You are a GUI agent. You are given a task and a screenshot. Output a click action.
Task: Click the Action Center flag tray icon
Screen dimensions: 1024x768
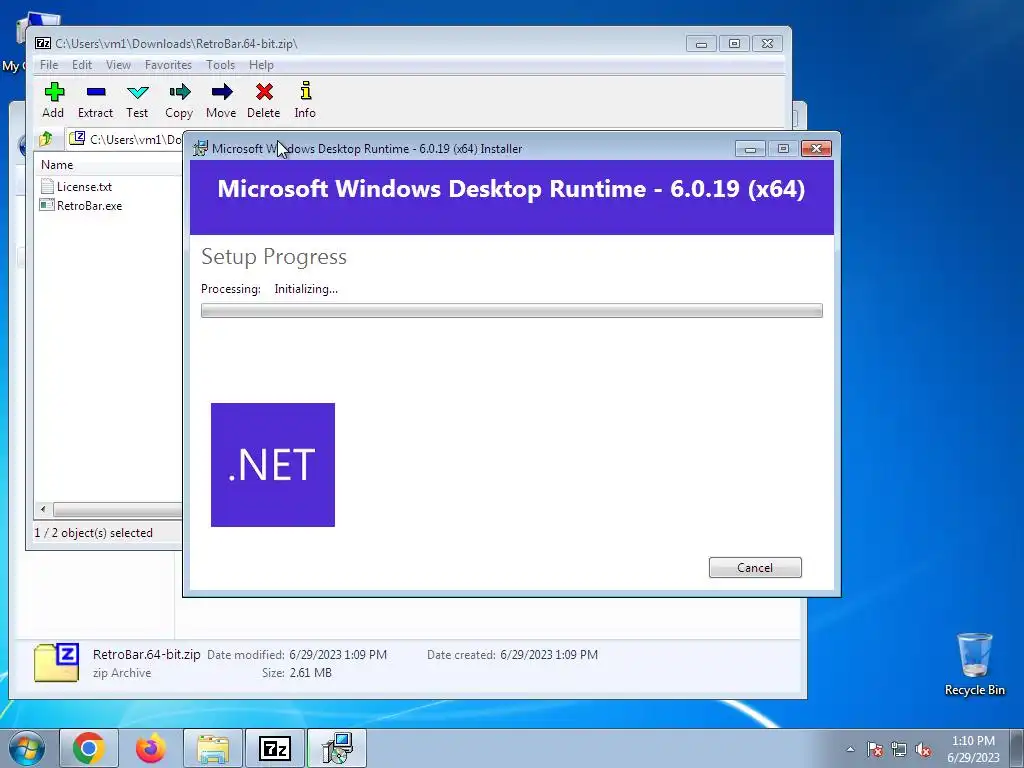coord(875,749)
